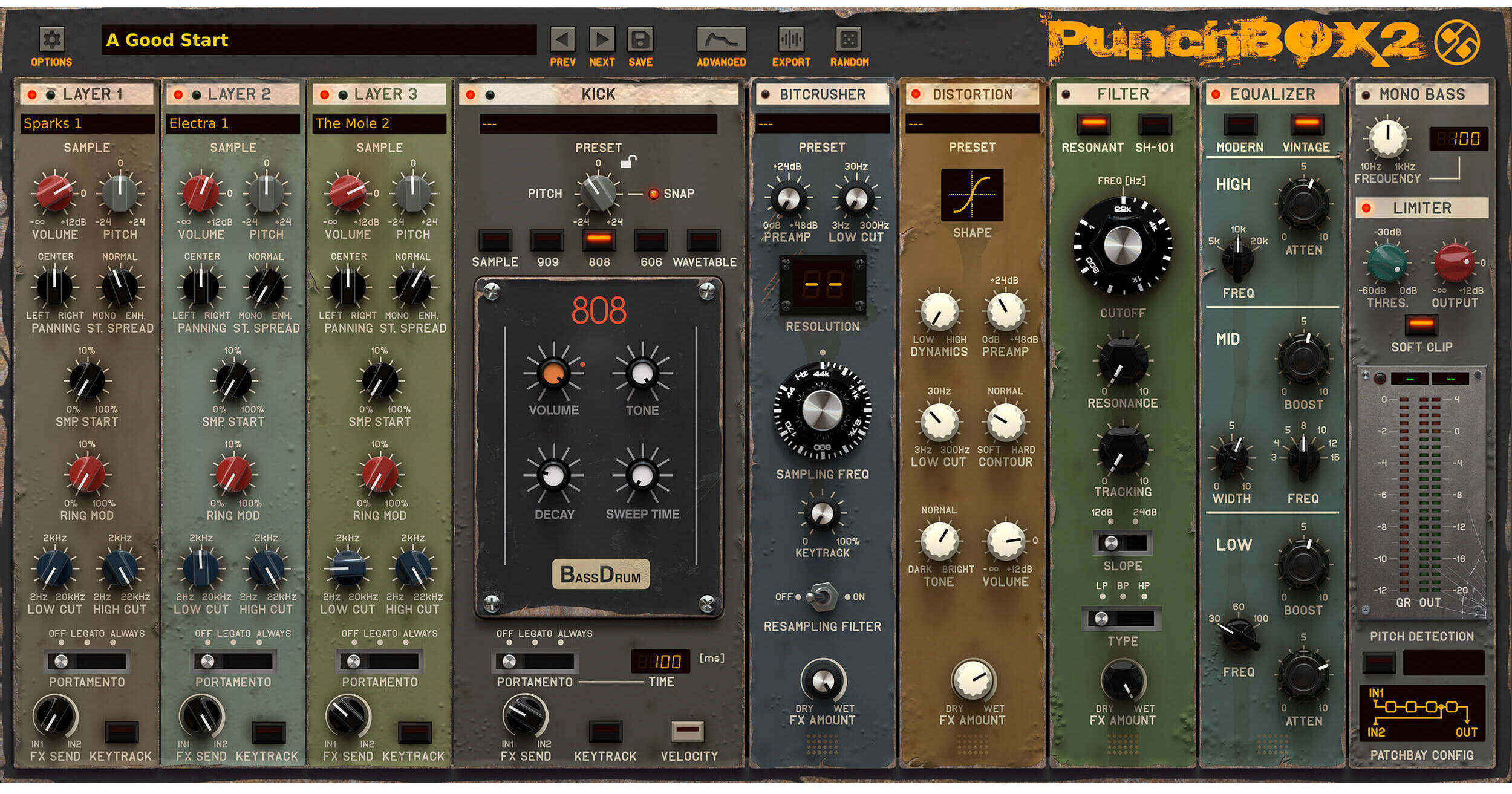This screenshot has height=794, width=1512.
Task: Save the preset with the floppy icon
Action: point(640,40)
